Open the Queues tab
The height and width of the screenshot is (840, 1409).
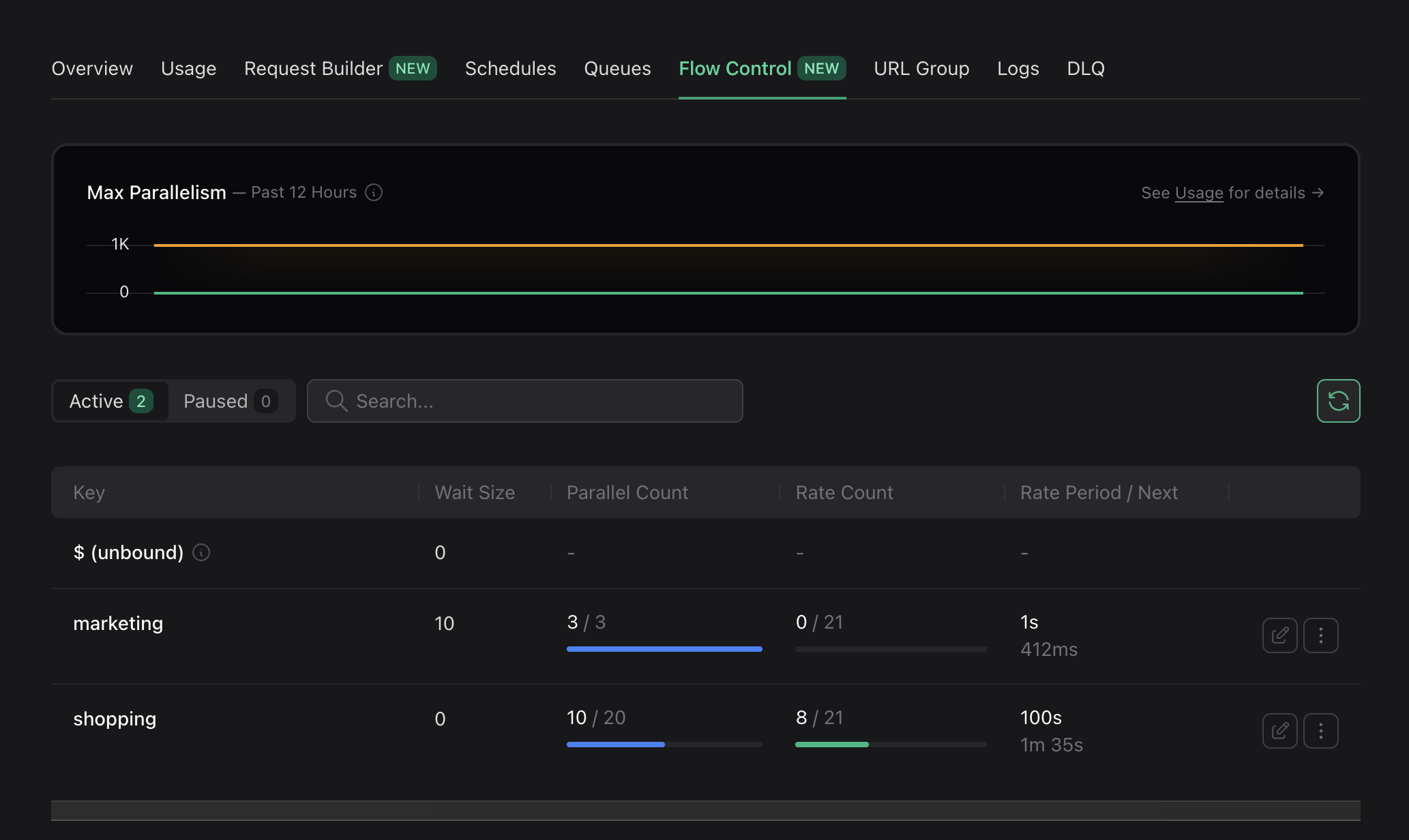(x=617, y=68)
